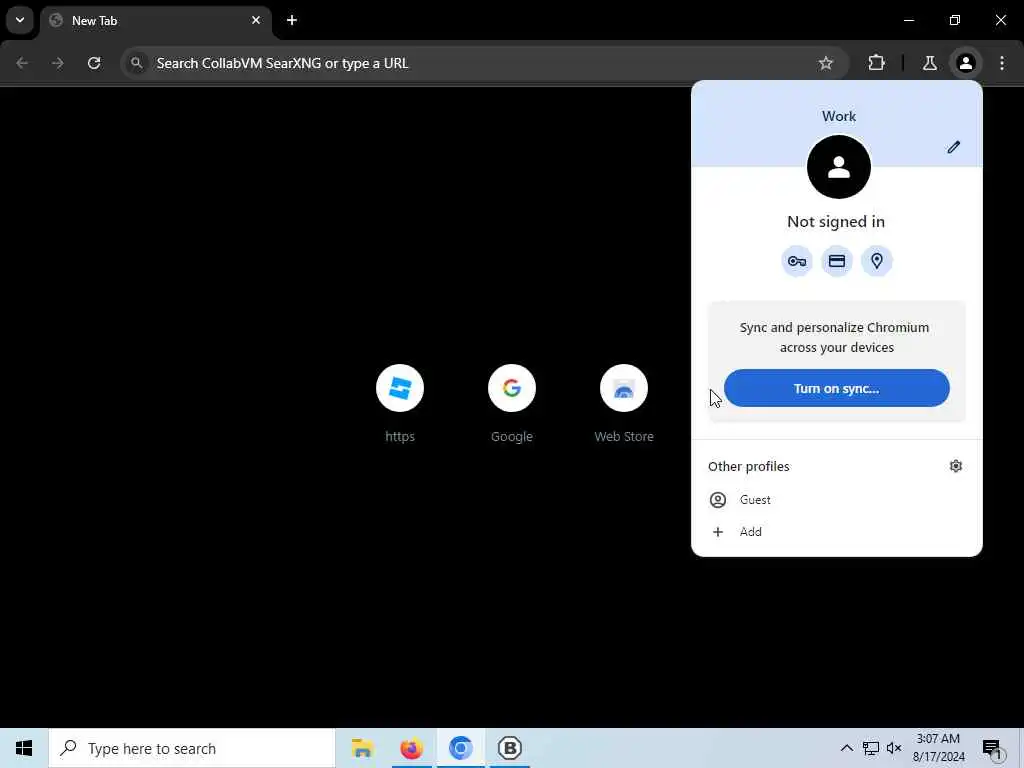1024x768 pixels.
Task: Minimize the Chromium window
Action: click(x=908, y=20)
